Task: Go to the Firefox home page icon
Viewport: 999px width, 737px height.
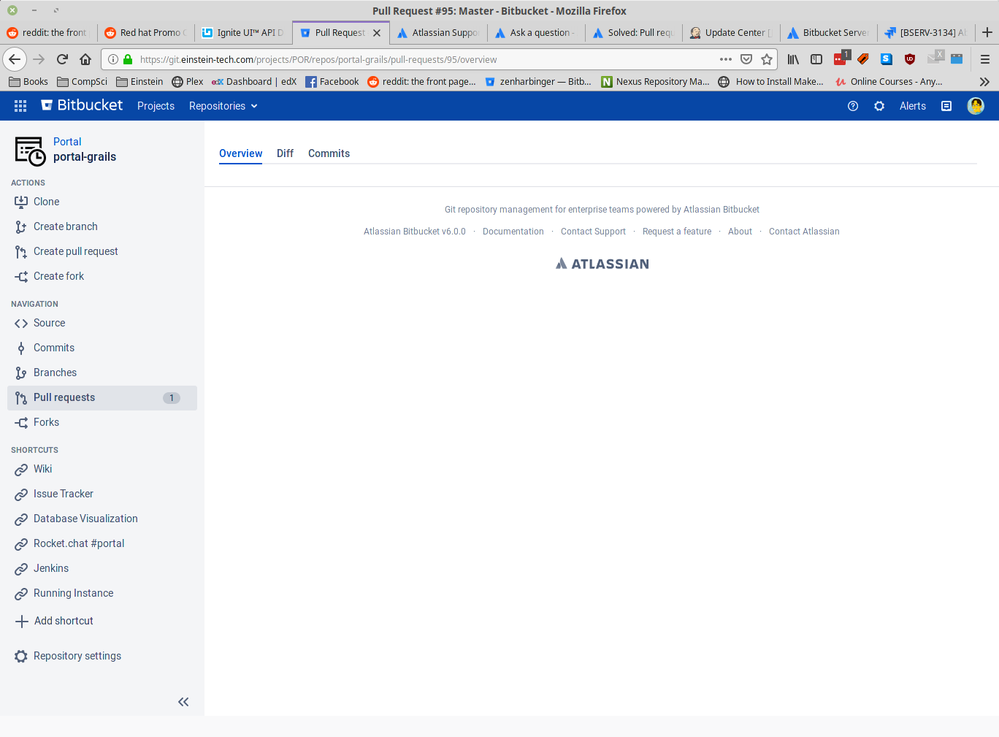Action: (85, 59)
